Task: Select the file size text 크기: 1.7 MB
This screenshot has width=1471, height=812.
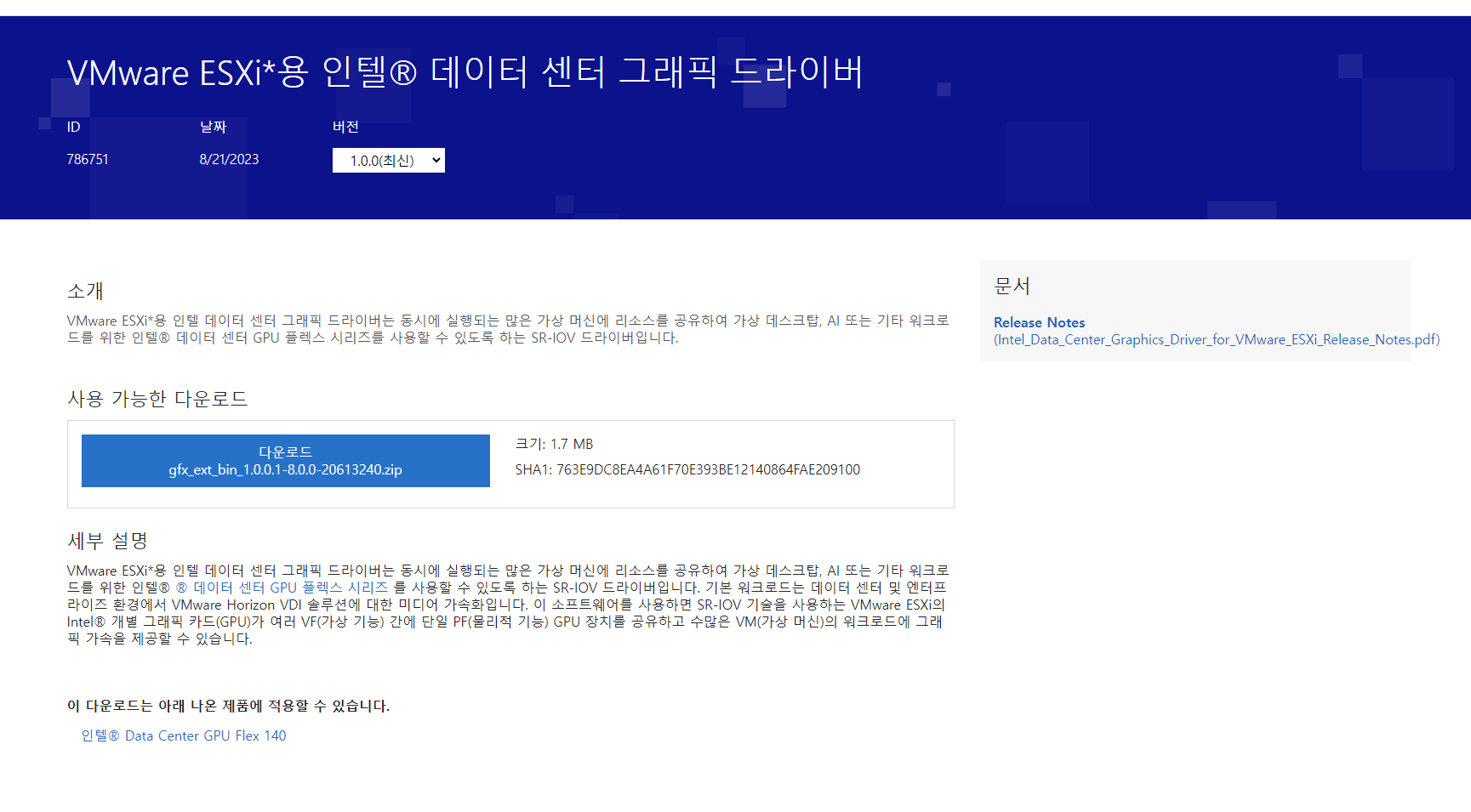Action: click(554, 444)
